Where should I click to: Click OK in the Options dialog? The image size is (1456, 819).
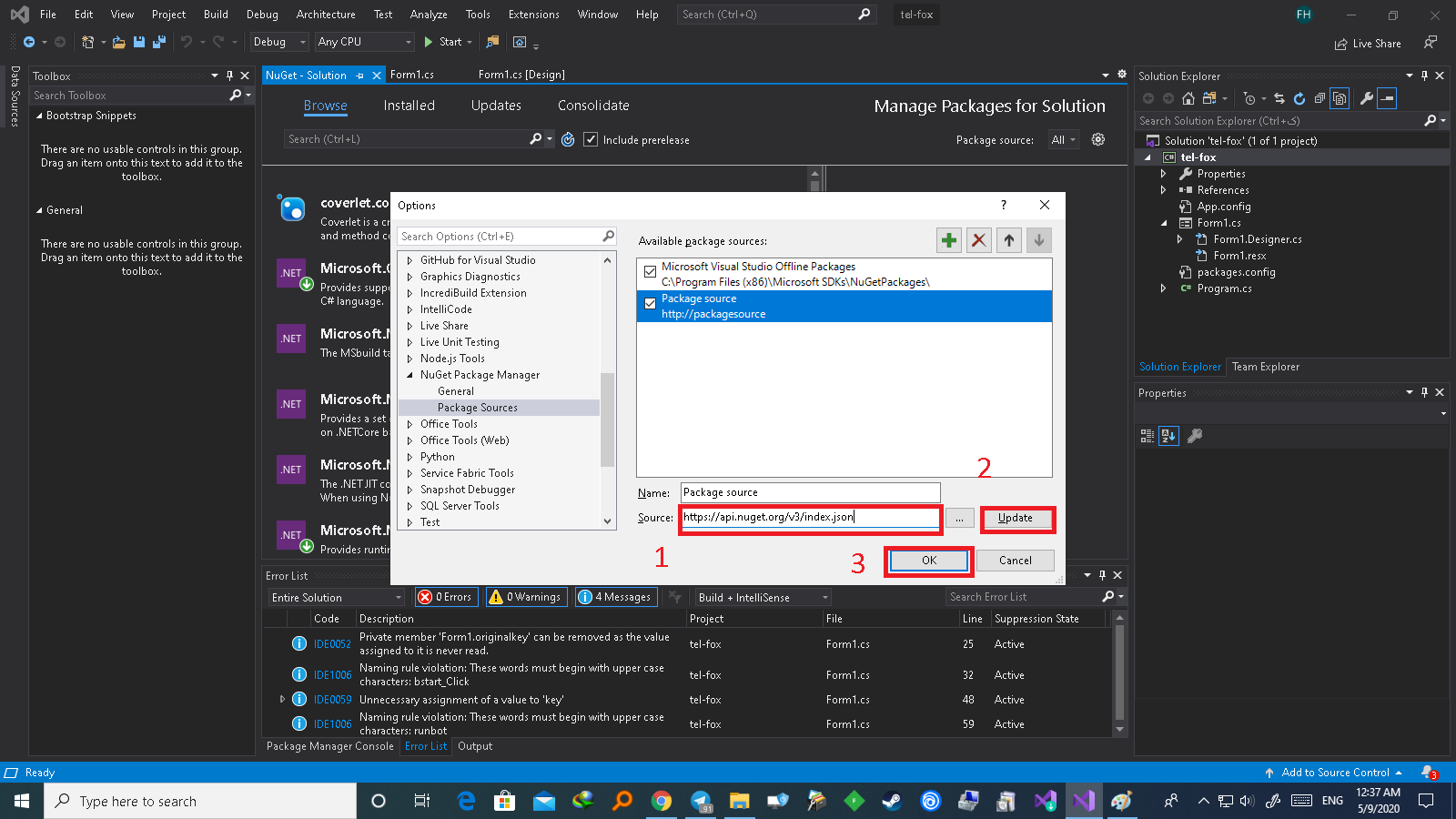tap(929, 561)
